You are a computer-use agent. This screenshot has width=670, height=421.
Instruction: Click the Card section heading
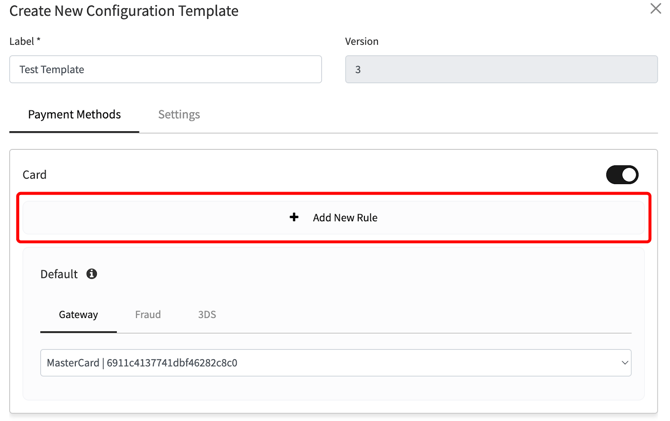pyautogui.click(x=35, y=174)
